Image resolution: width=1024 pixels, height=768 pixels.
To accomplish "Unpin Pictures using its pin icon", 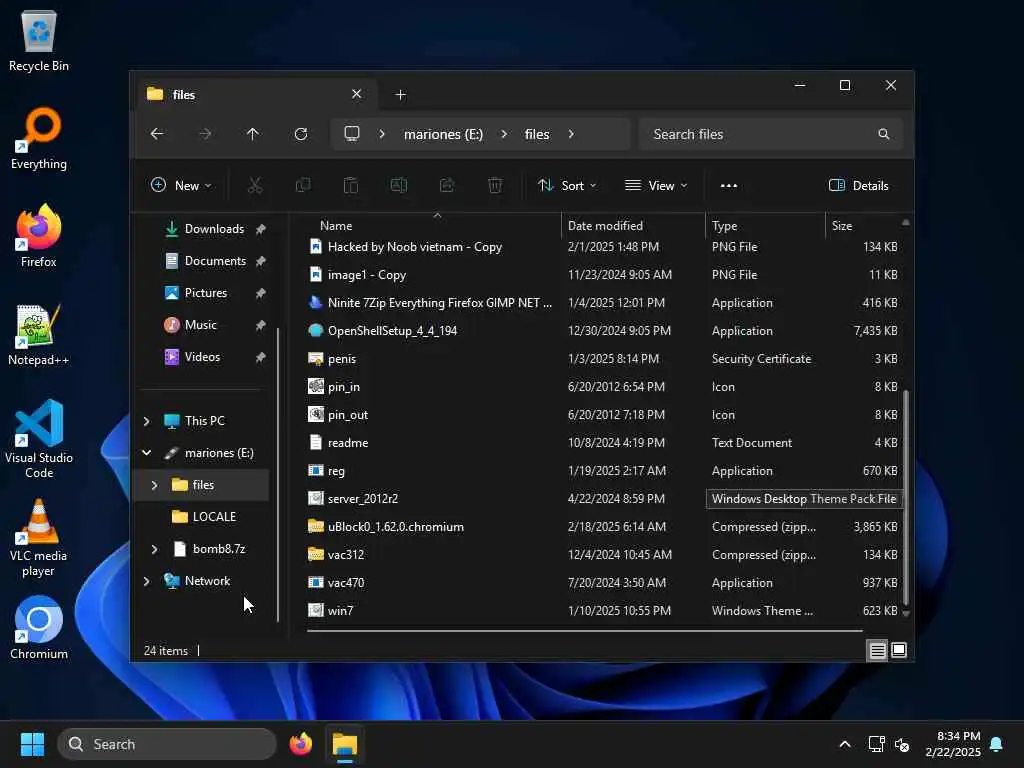I will (261, 293).
